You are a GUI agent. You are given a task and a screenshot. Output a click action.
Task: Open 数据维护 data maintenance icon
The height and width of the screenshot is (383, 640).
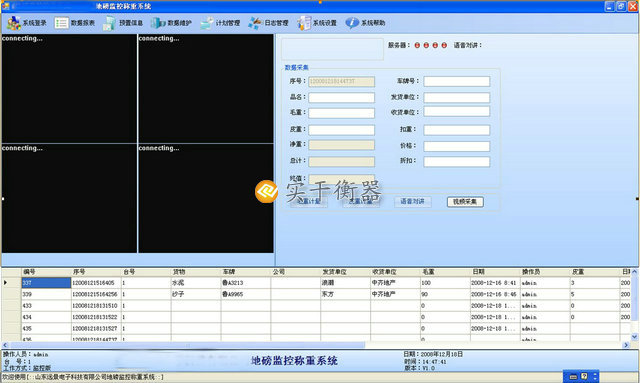(158, 23)
